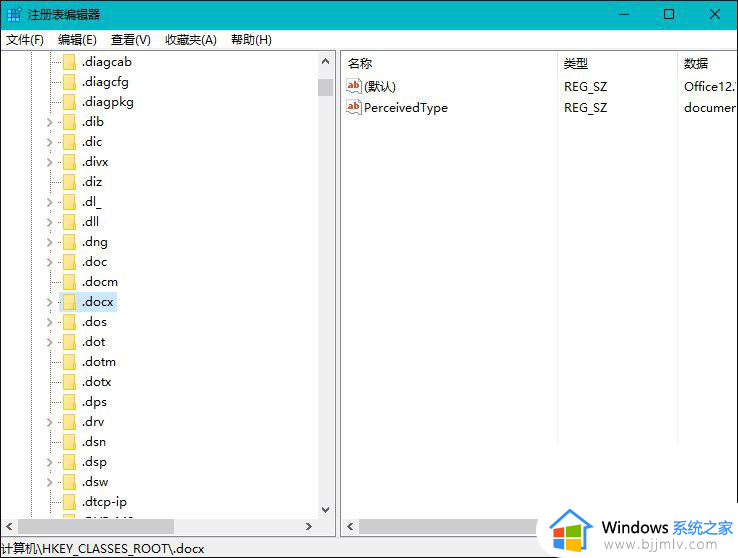Click the .diagcfg folder icon
Image resolution: width=738 pixels, height=558 pixels.
click(x=69, y=82)
